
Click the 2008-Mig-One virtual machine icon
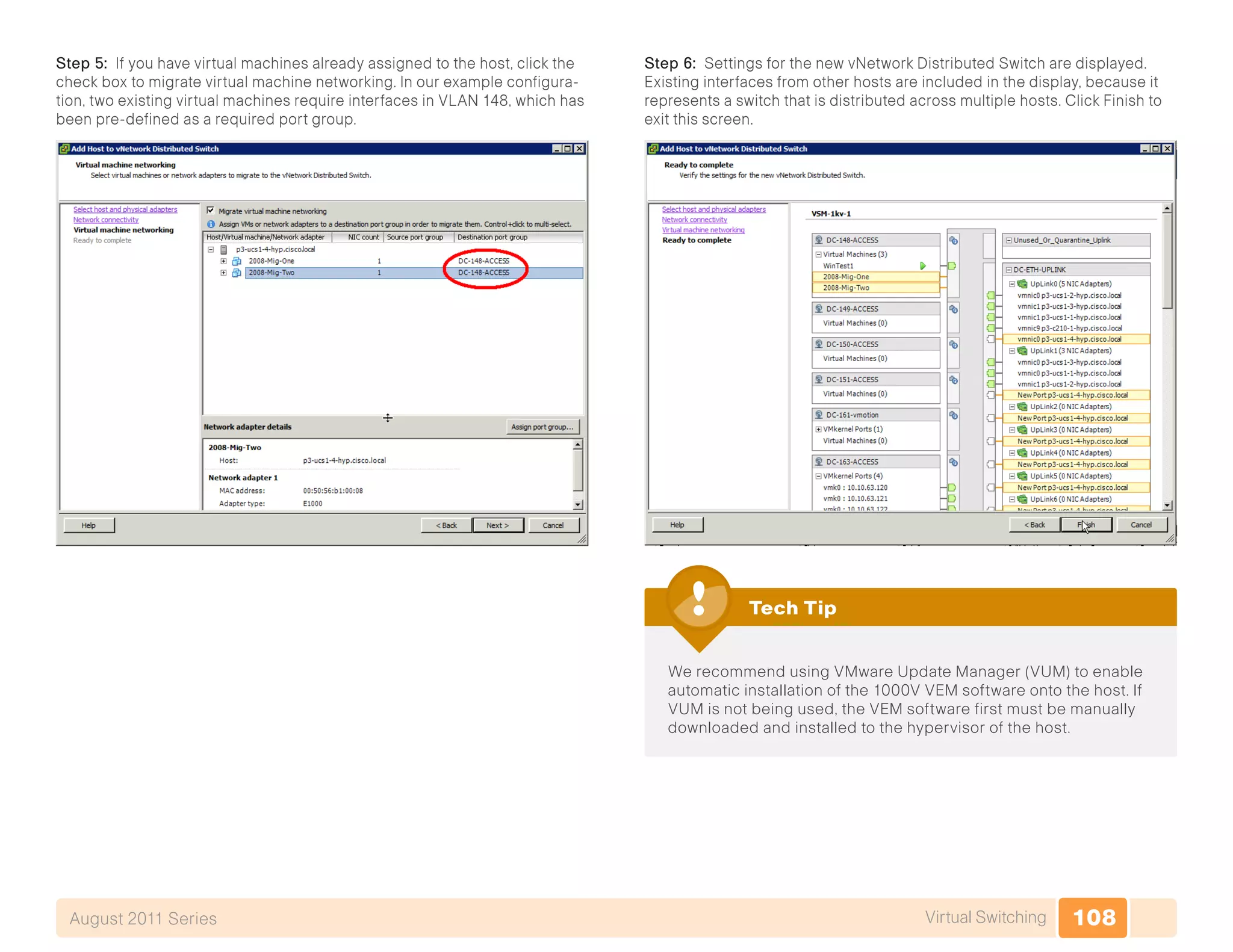tap(237, 261)
